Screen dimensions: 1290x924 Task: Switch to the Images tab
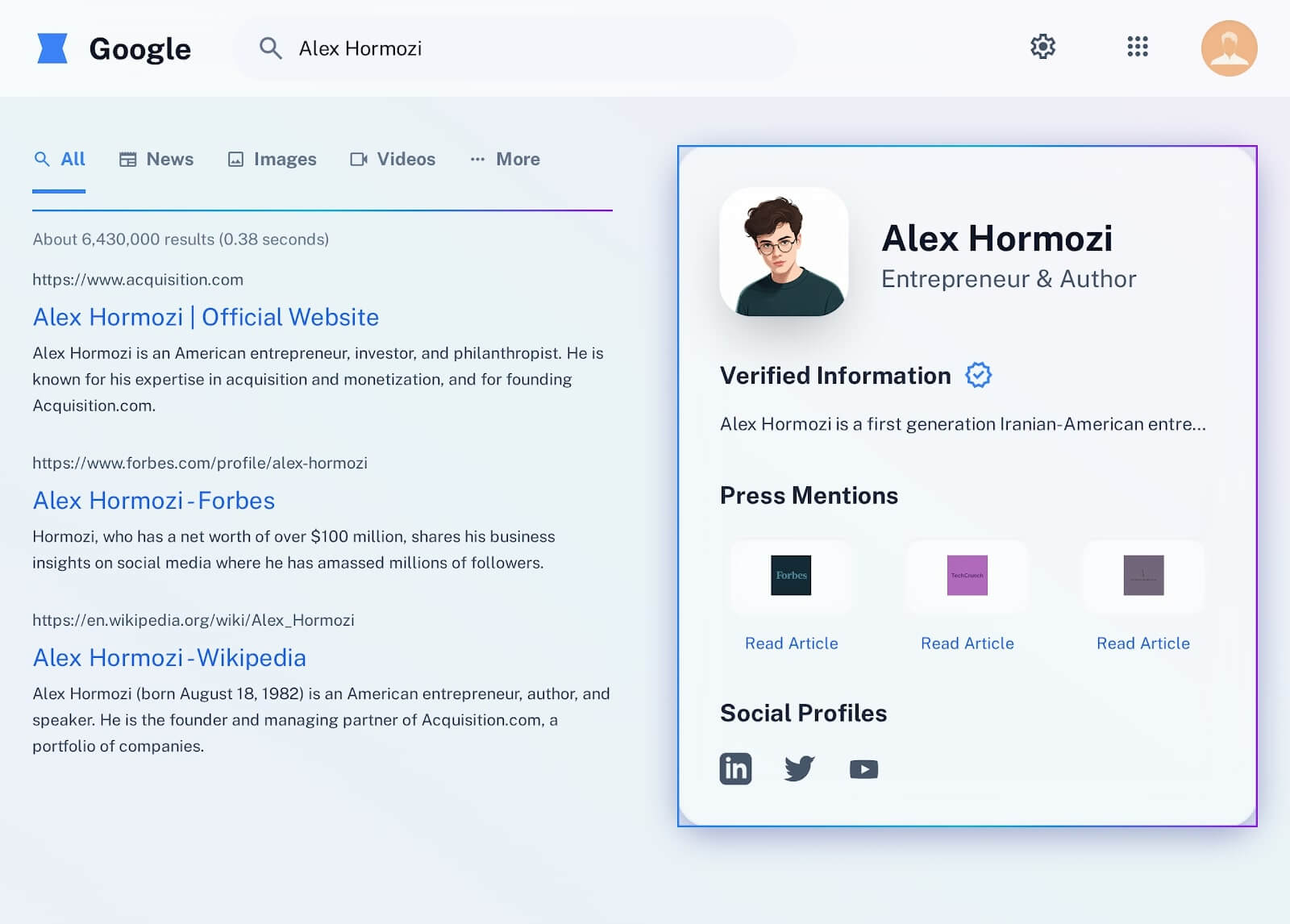coord(272,159)
